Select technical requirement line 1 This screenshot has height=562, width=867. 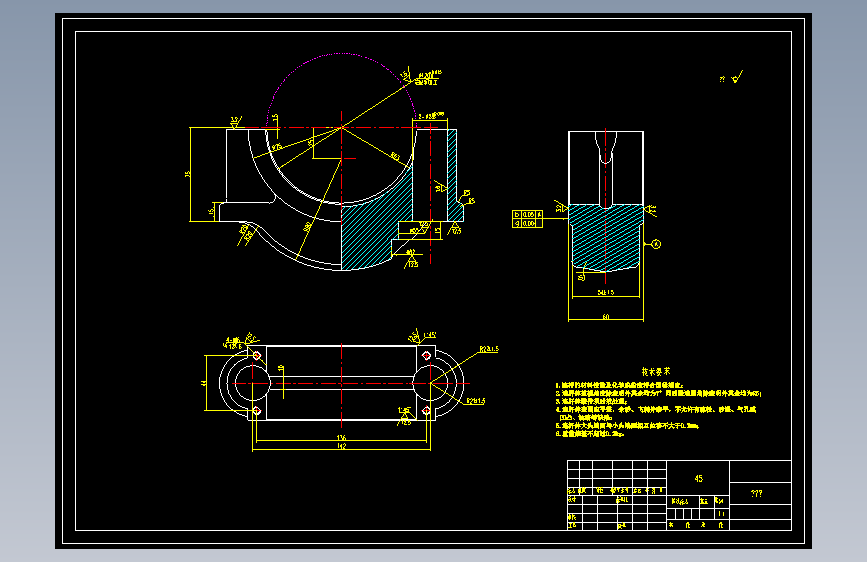(x=619, y=385)
